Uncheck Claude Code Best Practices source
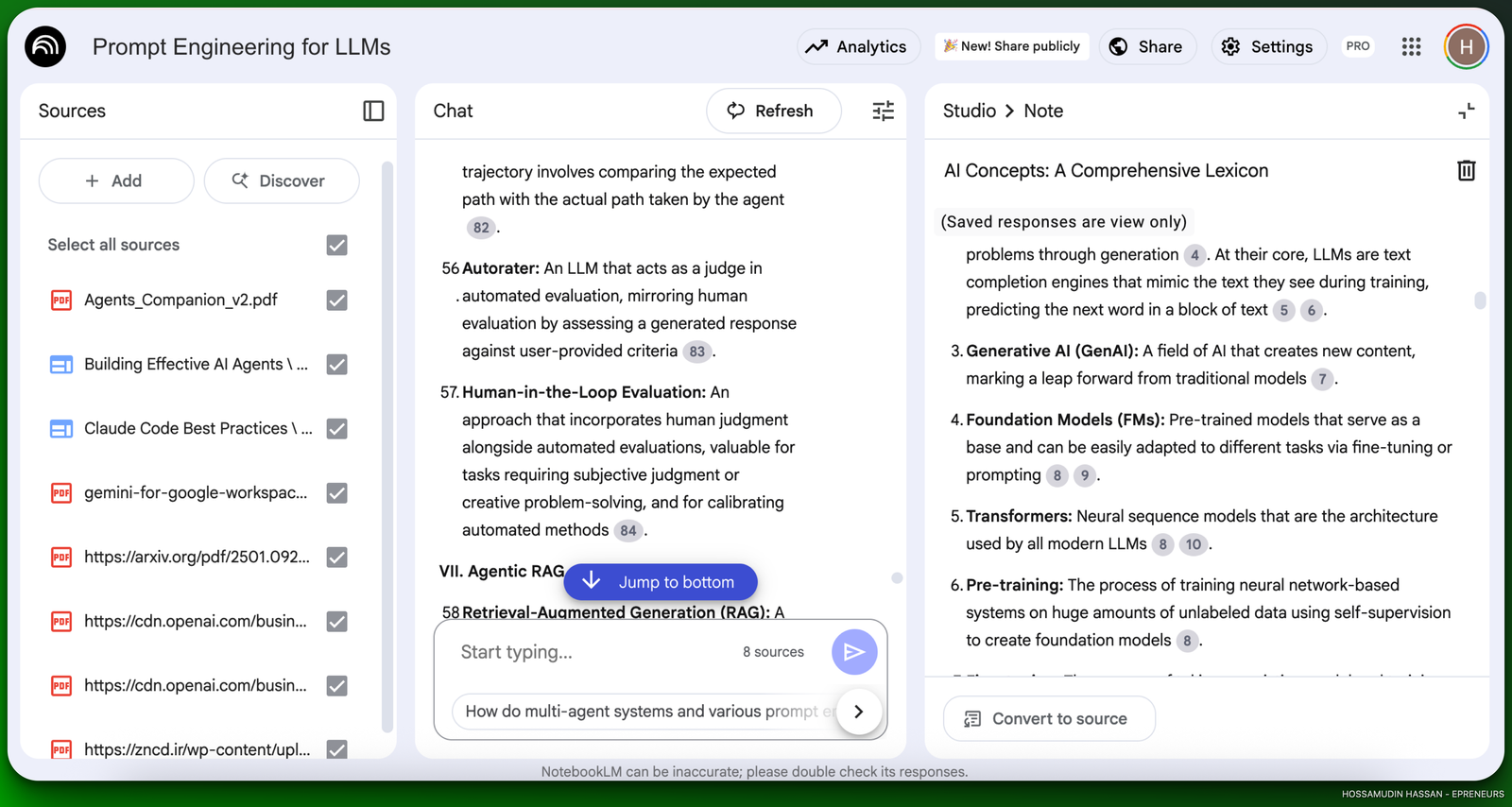This screenshot has height=807, width=1512. [x=336, y=428]
